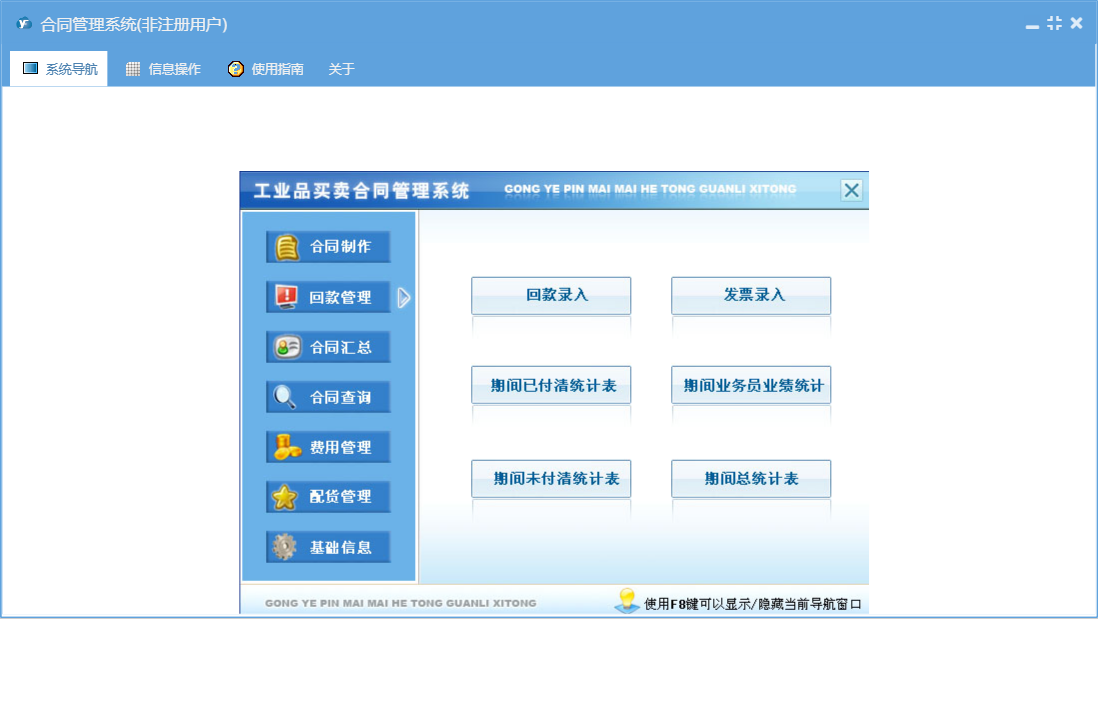This screenshot has width=1098, height=728.
Task: Open the 期间已付清统计表 report
Action: point(551,385)
